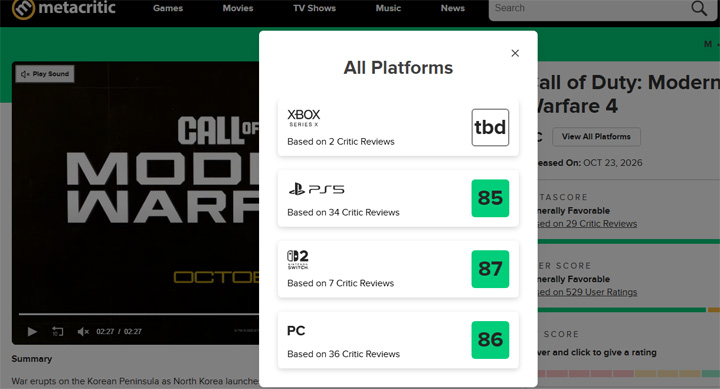Rewind the trailer ten seconds
Screen dimensions: 720x389
pos(57,331)
